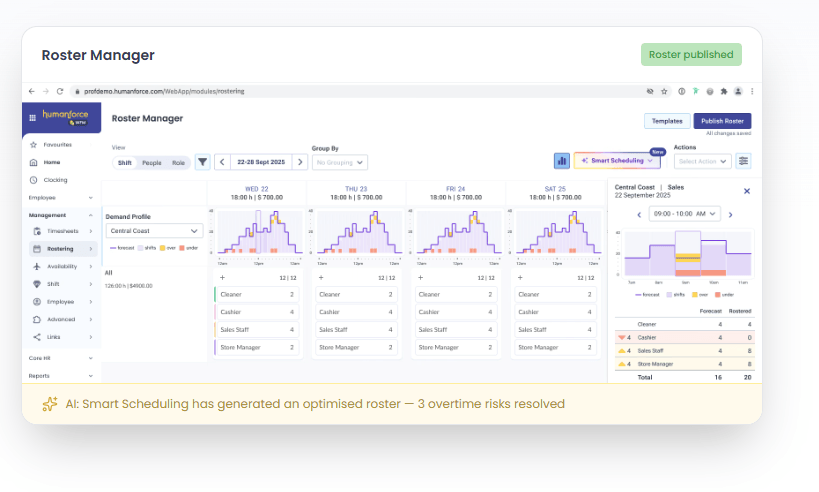Bookmark the page with the star icon
Viewport: 819px width, 492px height.
(x=664, y=91)
